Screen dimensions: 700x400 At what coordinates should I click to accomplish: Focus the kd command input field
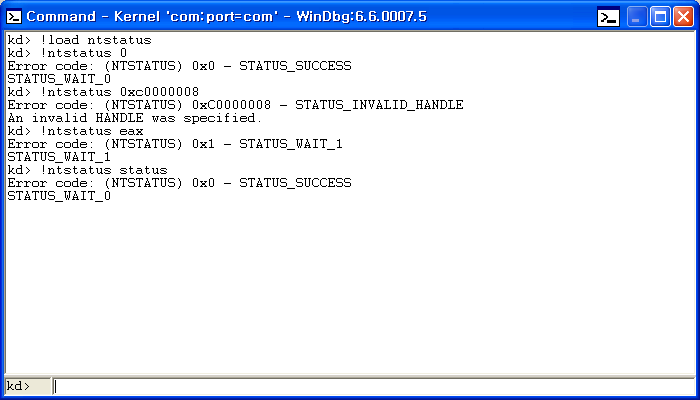pyautogui.click(x=370, y=386)
